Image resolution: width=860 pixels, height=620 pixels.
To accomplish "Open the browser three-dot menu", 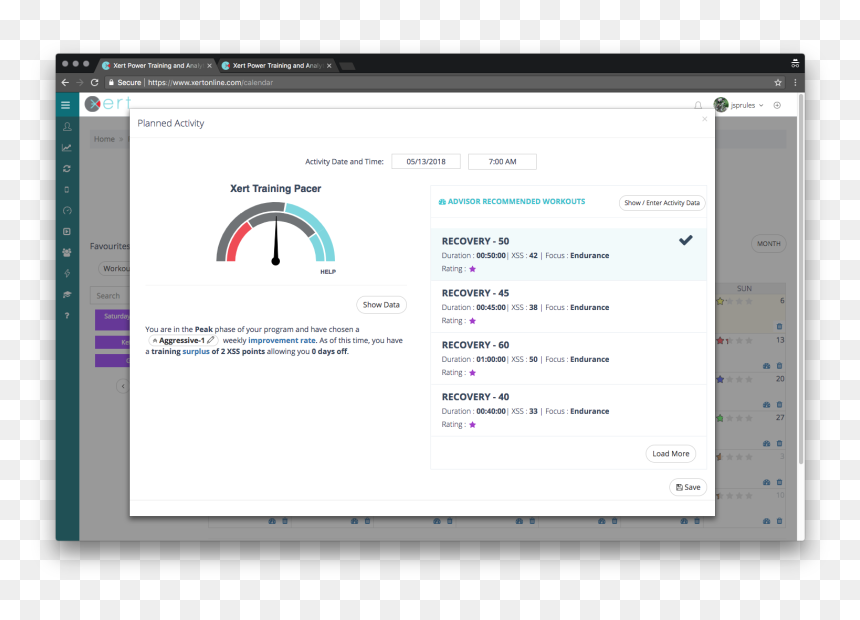I will click(795, 82).
